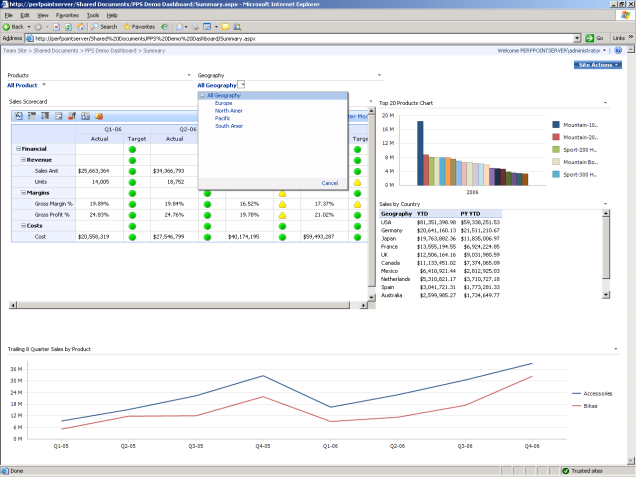Open the View menu
Image resolution: width=636 pixels, height=477 pixels.
click(43, 15)
